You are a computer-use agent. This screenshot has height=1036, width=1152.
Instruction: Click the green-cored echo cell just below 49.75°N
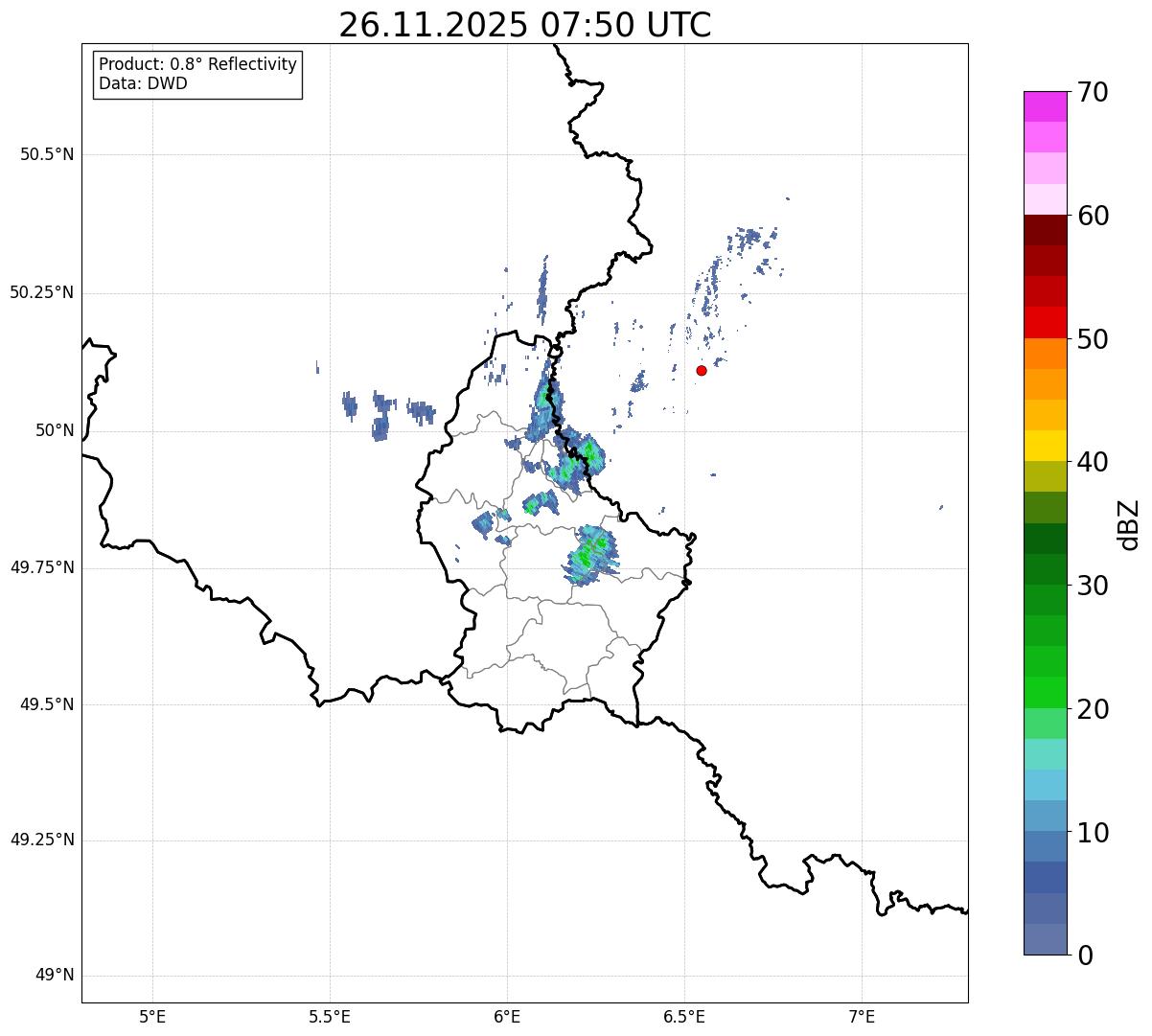pos(590,555)
